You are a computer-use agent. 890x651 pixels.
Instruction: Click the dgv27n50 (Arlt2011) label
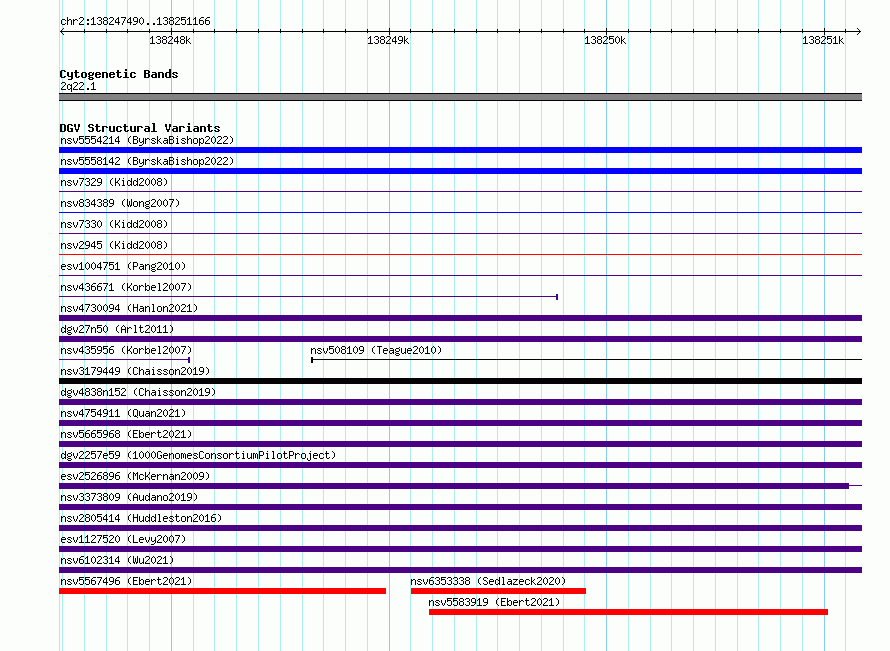point(117,329)
